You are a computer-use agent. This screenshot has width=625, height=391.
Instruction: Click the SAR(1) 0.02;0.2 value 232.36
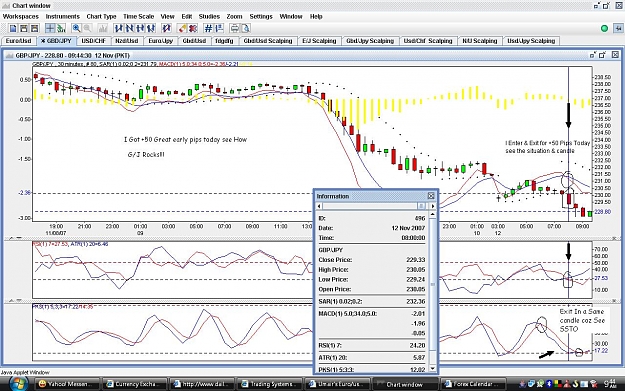coord(415,301)
